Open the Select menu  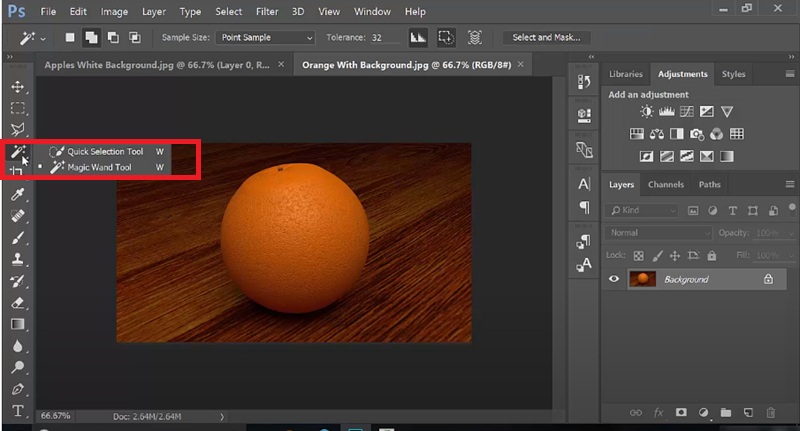[228, 11]
